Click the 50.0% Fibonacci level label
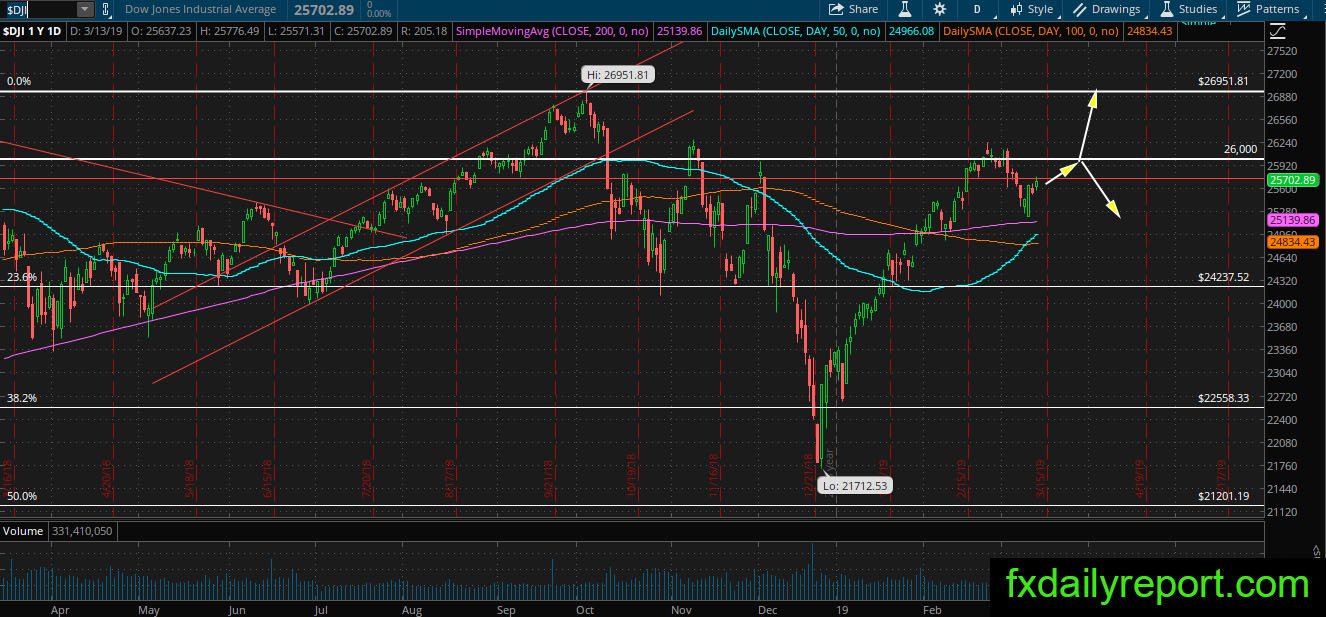The image size is (1326, 617). (22, 496)
